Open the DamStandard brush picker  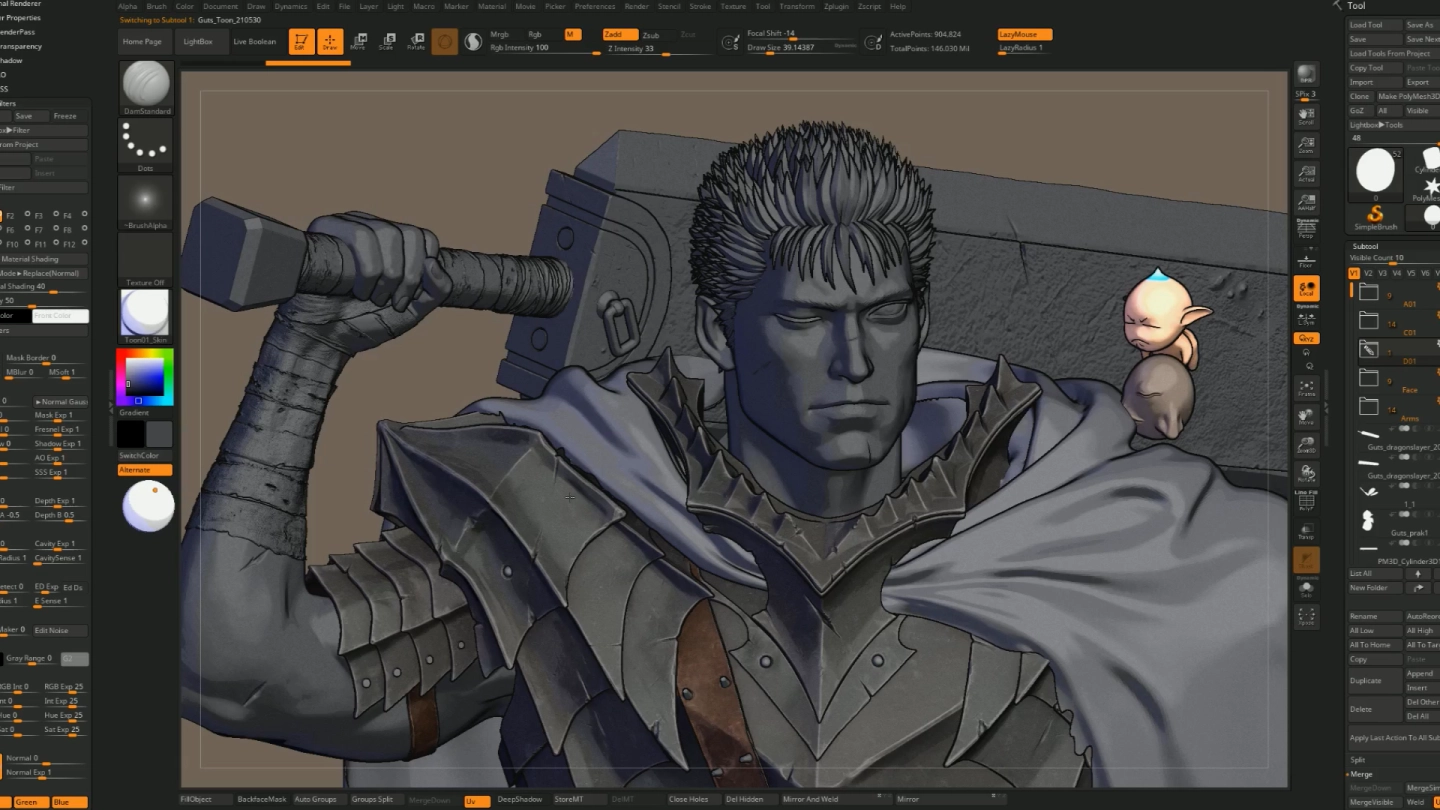[x=147, y=89]
